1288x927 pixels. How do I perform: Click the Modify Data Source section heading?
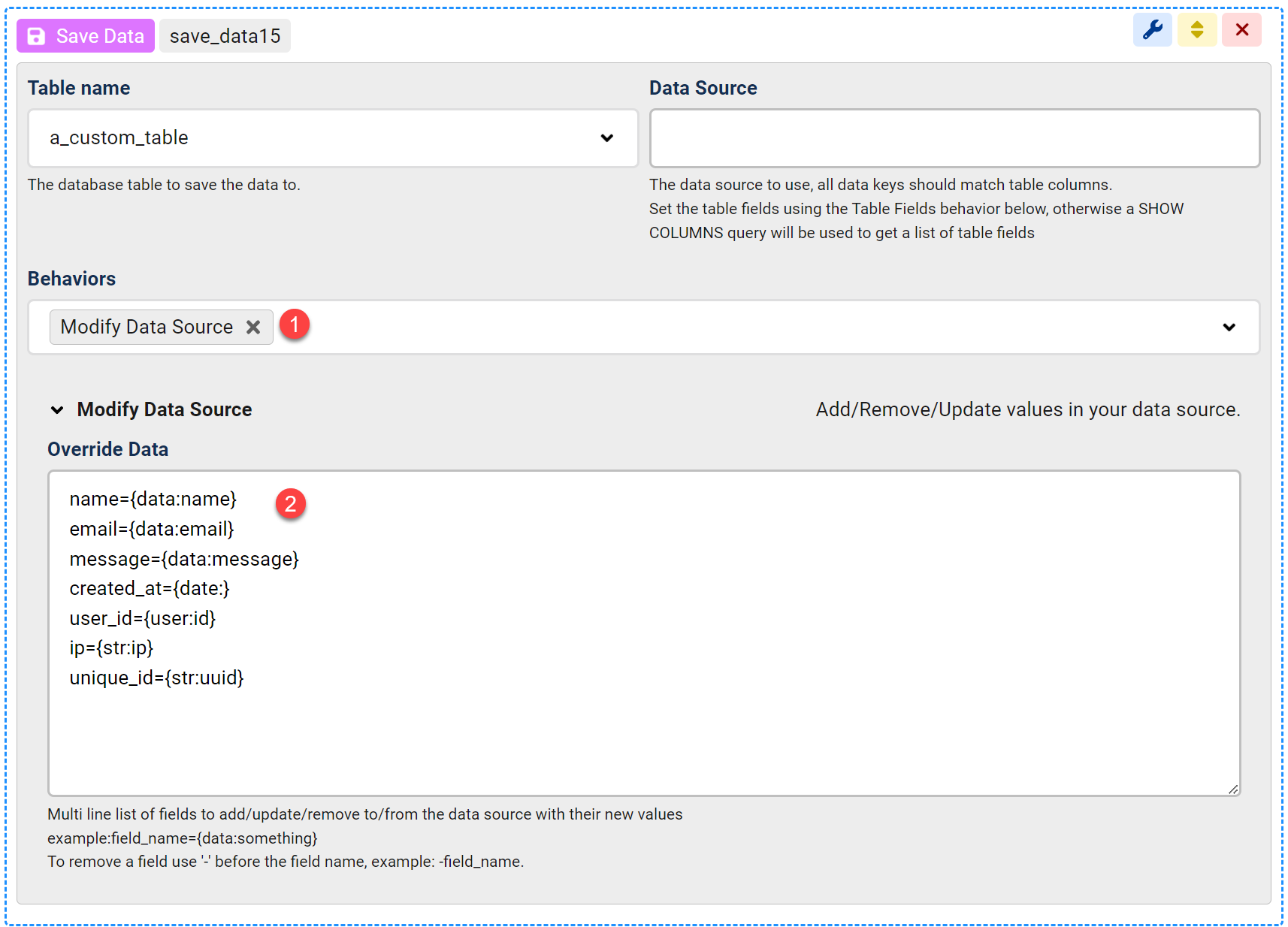[x=165, y=410]
